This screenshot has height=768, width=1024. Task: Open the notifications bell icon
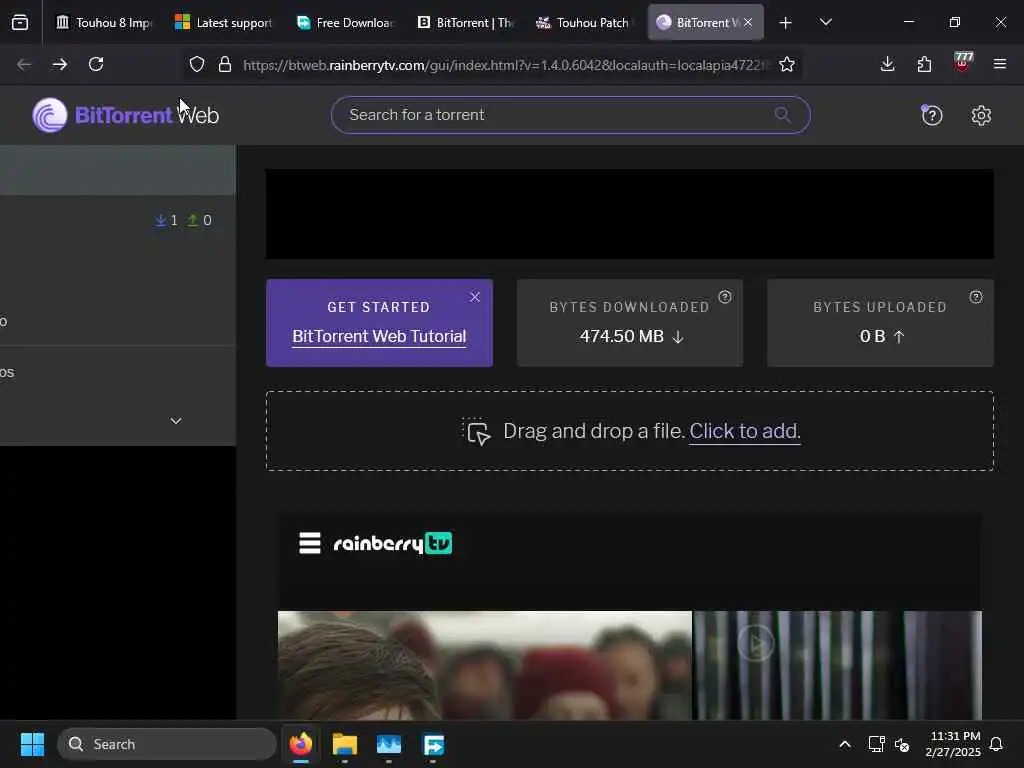point(996,744)
